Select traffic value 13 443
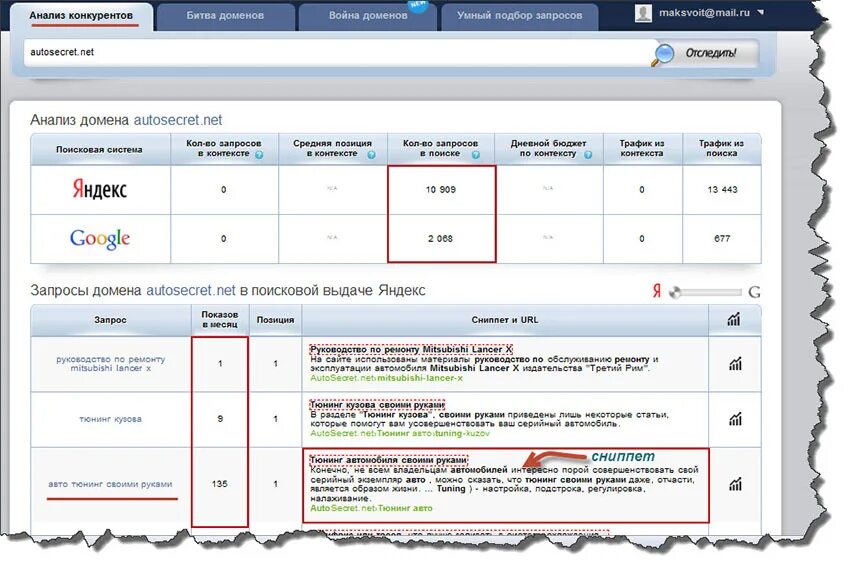850x569 pixels. 722,190
